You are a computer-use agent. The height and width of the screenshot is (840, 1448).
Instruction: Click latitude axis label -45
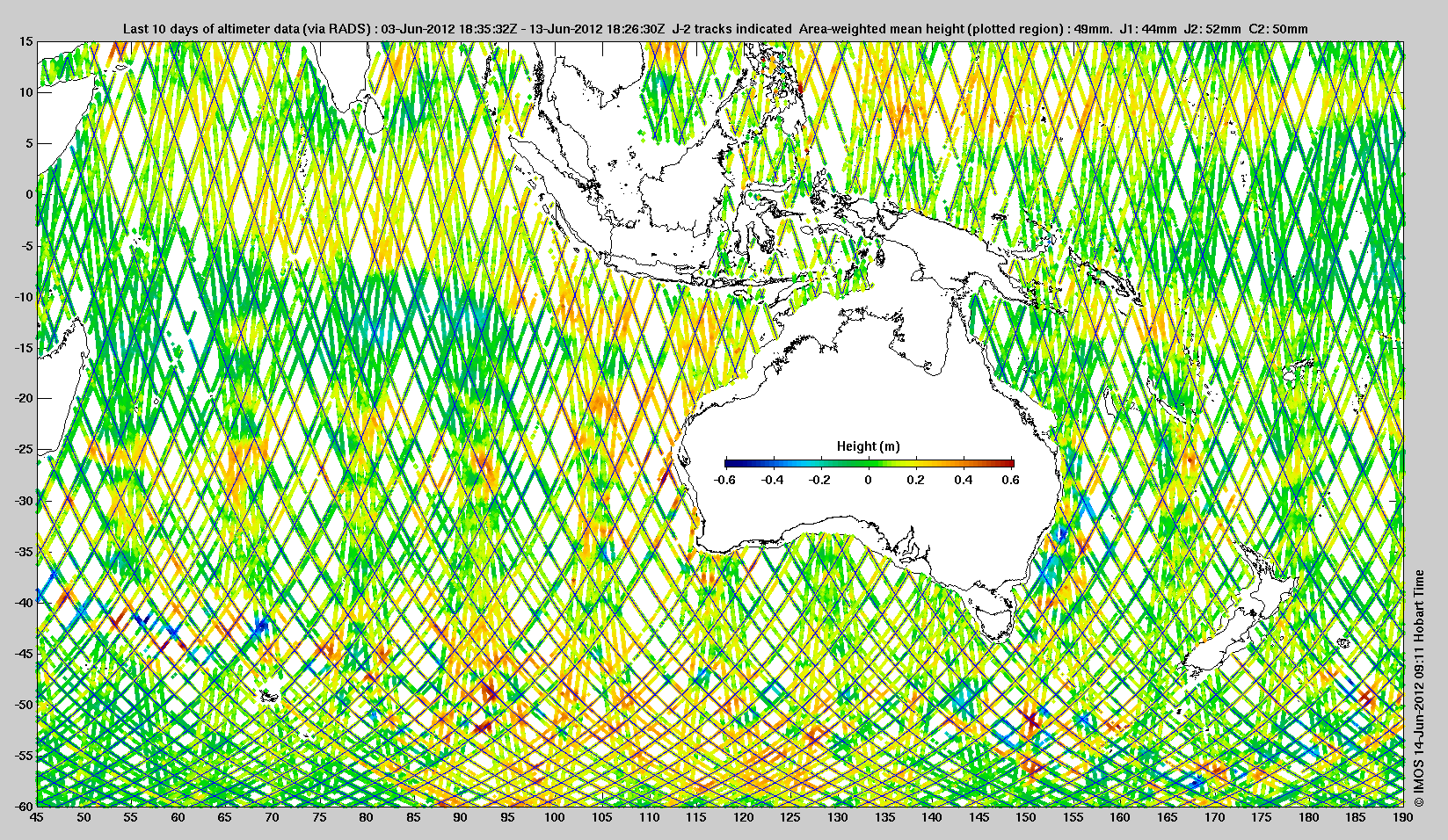pos(25,654)
